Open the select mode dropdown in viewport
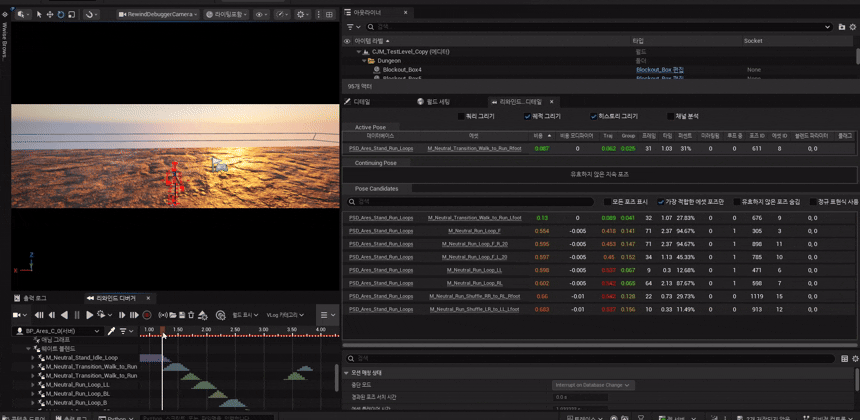 pos(23,15)
